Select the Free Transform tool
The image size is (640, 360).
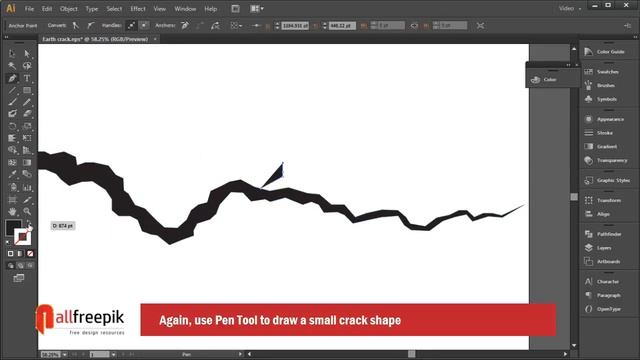click(x=27, y=138)
